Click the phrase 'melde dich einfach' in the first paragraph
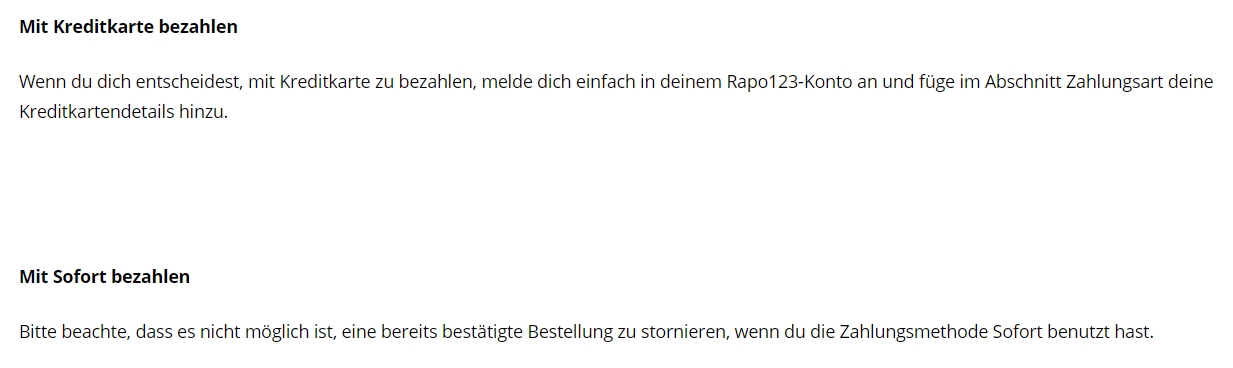This screenshot has width=1233, height=368. point(555,82)
